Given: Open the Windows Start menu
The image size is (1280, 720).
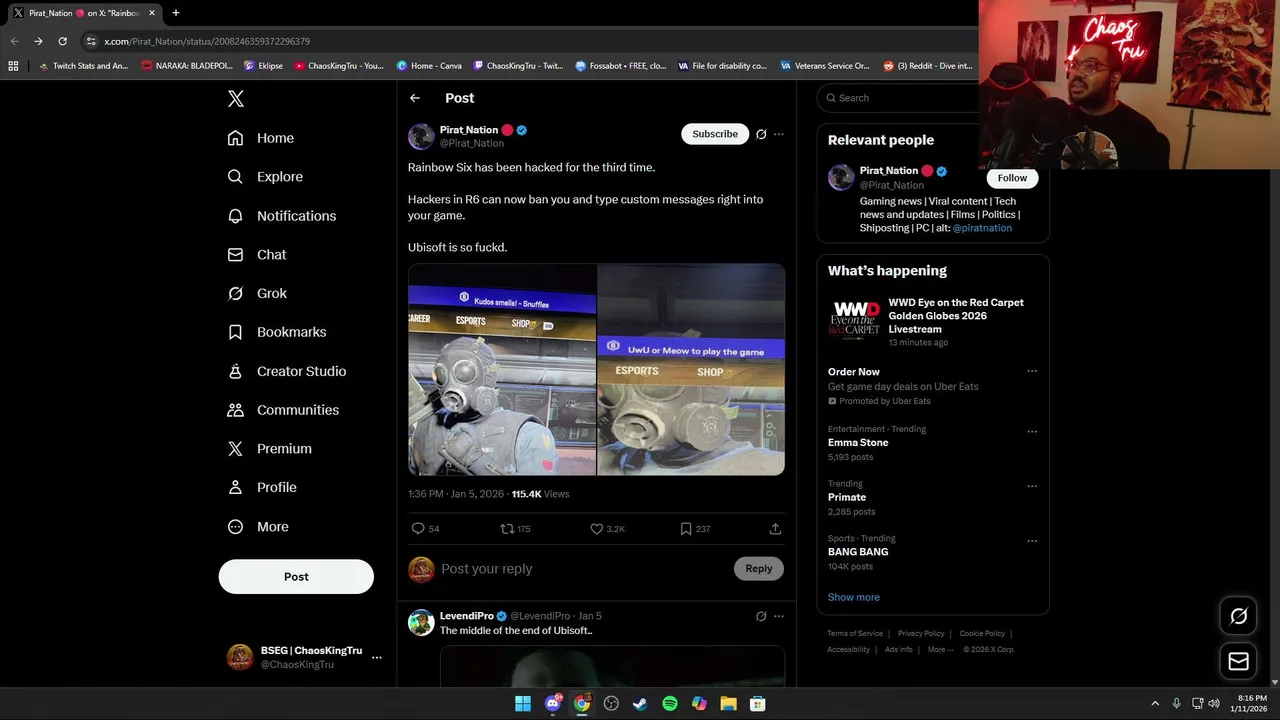Looking at the screenshot, I should point(523,704).
